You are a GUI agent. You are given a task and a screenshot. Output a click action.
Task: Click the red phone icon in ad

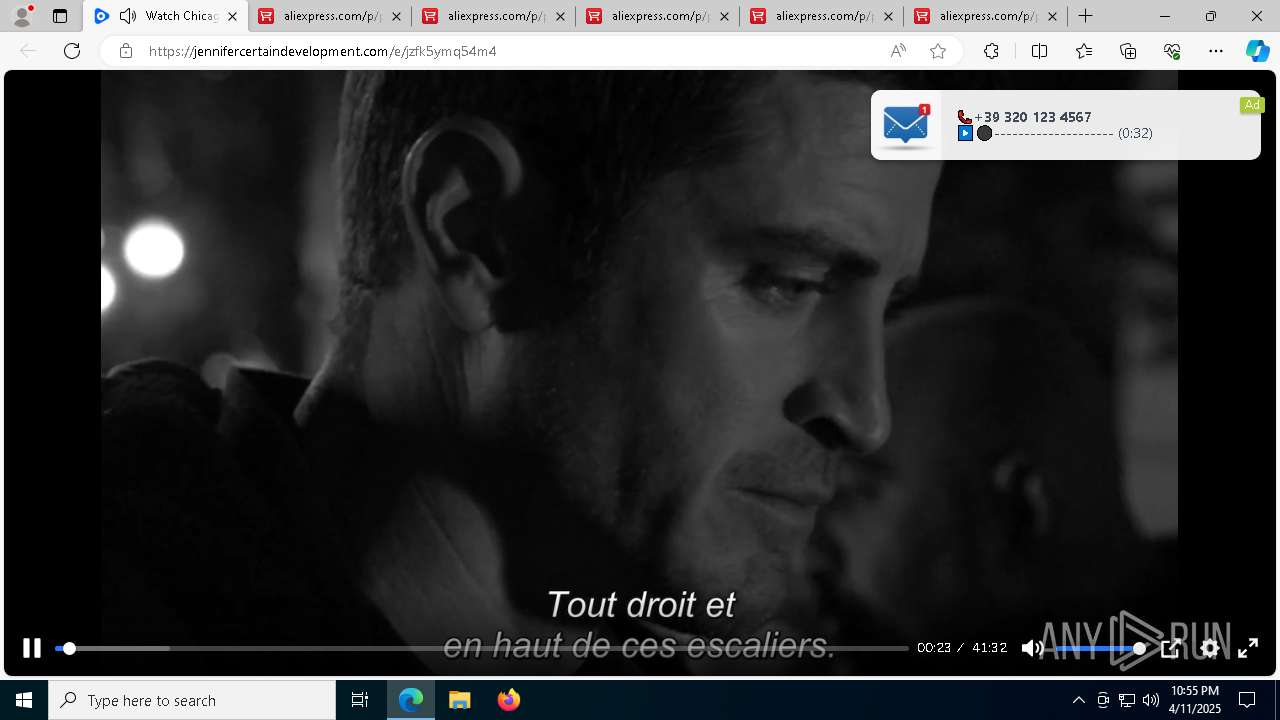[x=964, y=117]
